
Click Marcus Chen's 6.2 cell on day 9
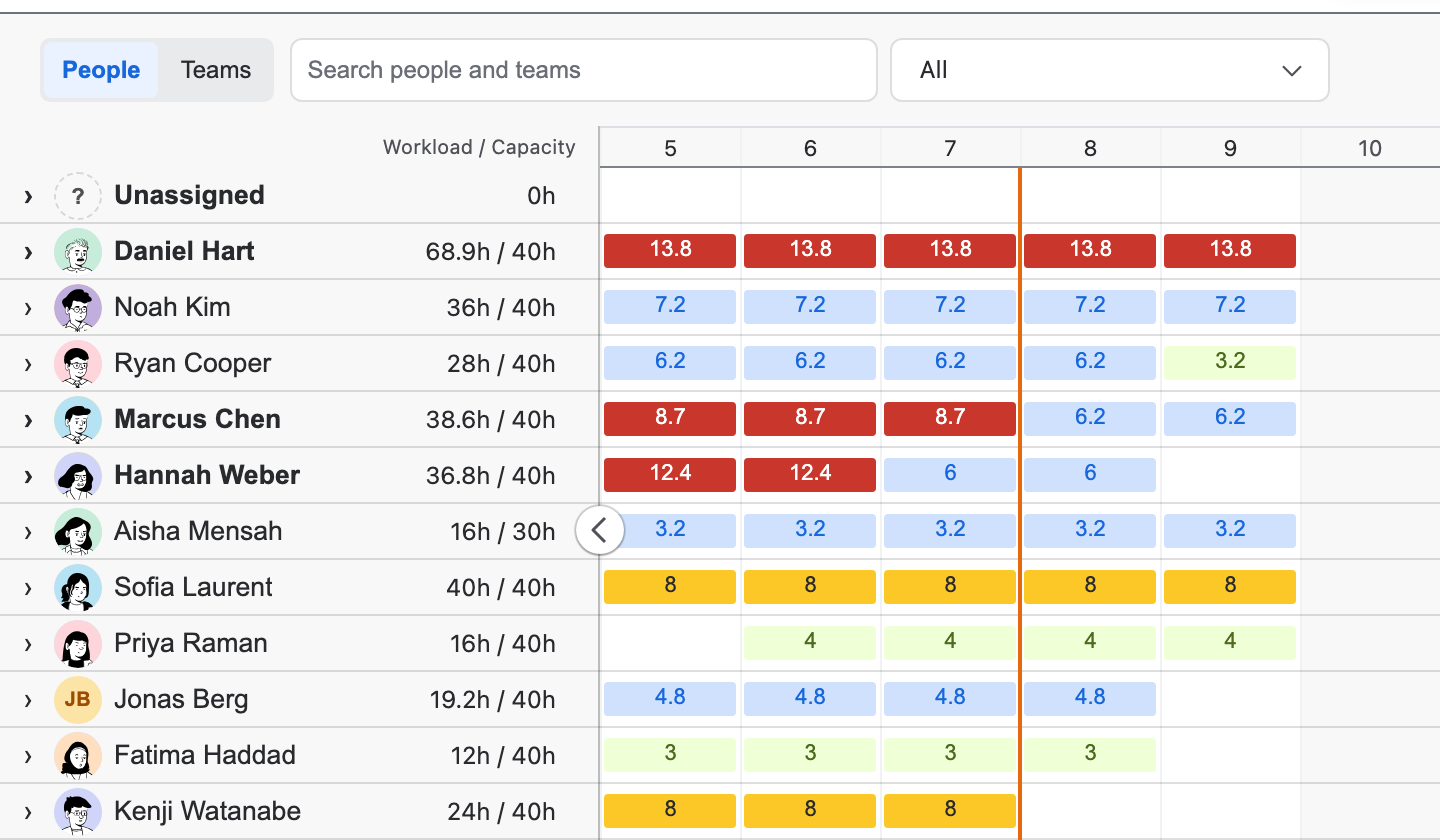[x=1230, y=419]
